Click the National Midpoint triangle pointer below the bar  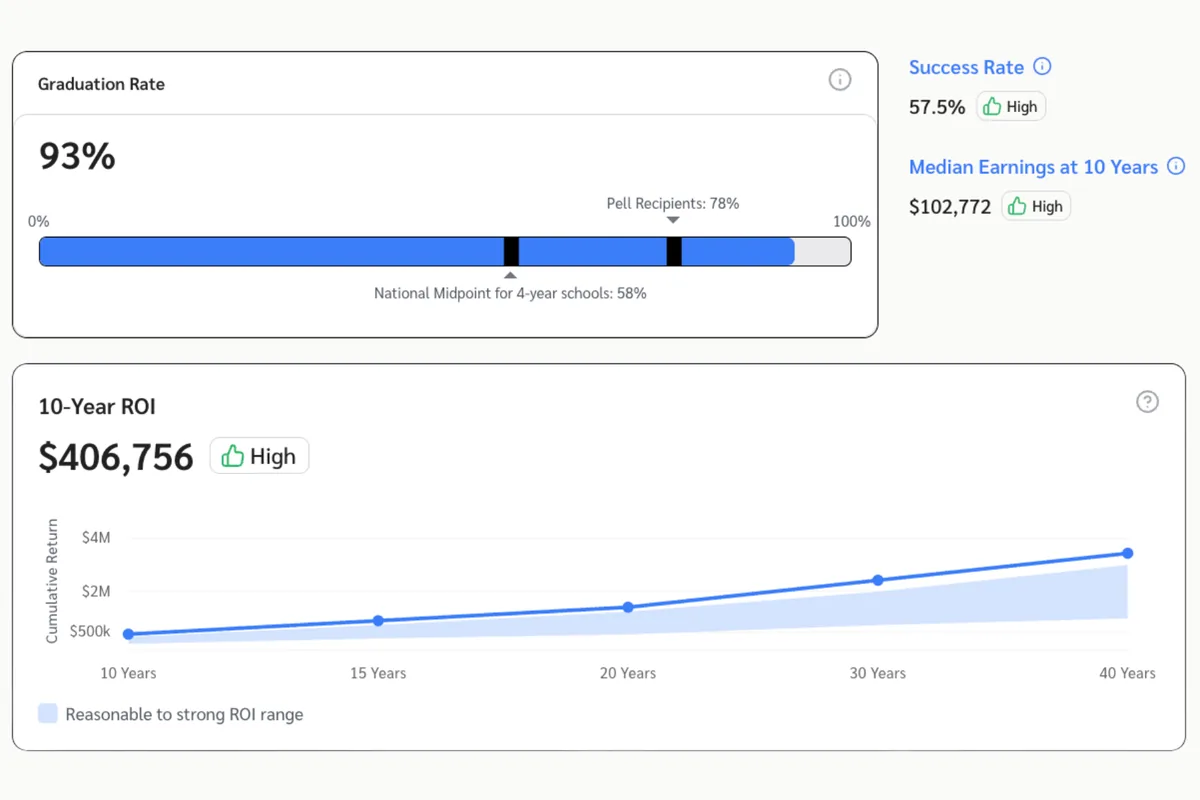pos(511,275)
